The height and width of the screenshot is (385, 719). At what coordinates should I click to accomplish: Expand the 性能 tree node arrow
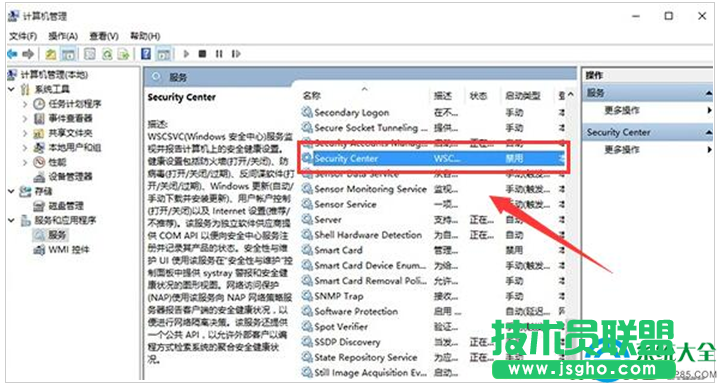[25, 162]
